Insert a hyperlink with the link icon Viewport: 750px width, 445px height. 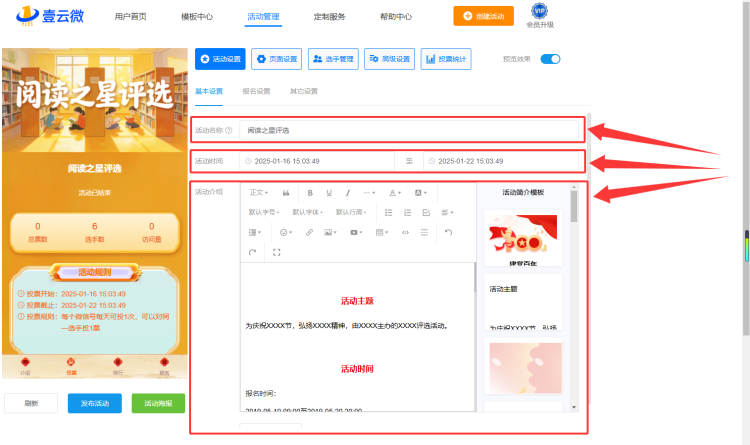309,233
